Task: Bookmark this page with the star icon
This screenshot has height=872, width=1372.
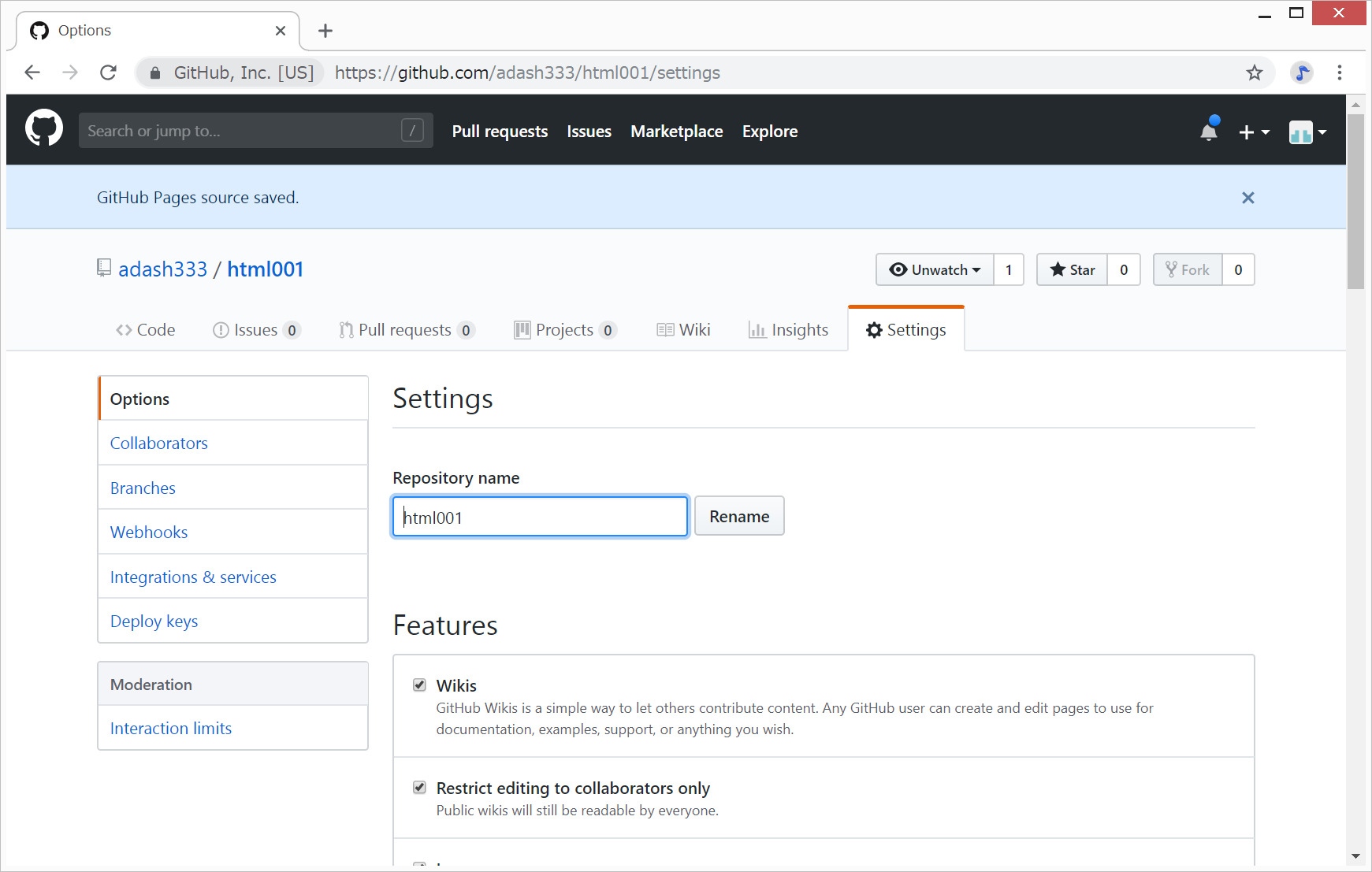Action: [x=1255, y=72]
